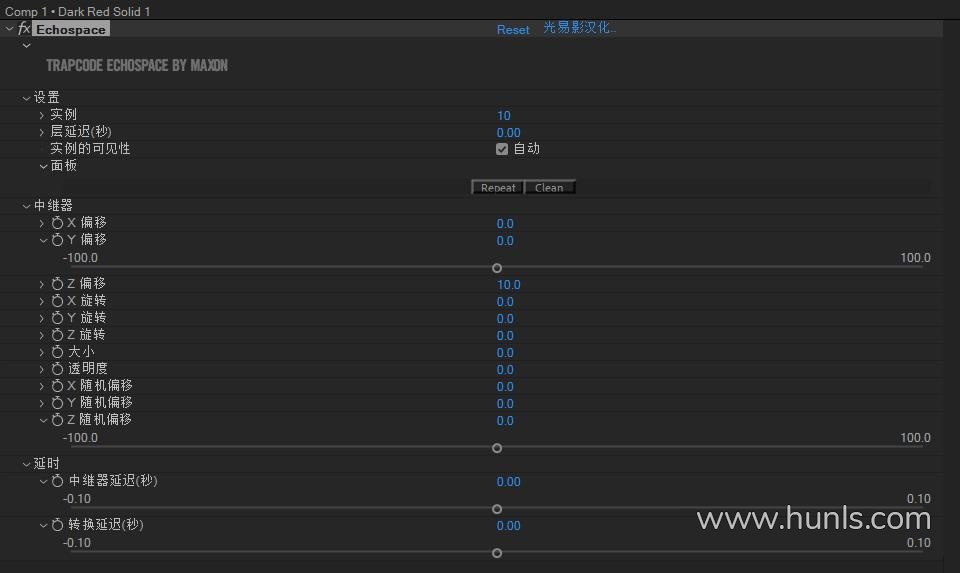Expand the 层延迟(秒) property
The image size is (960, 573).
pos(42,132)
